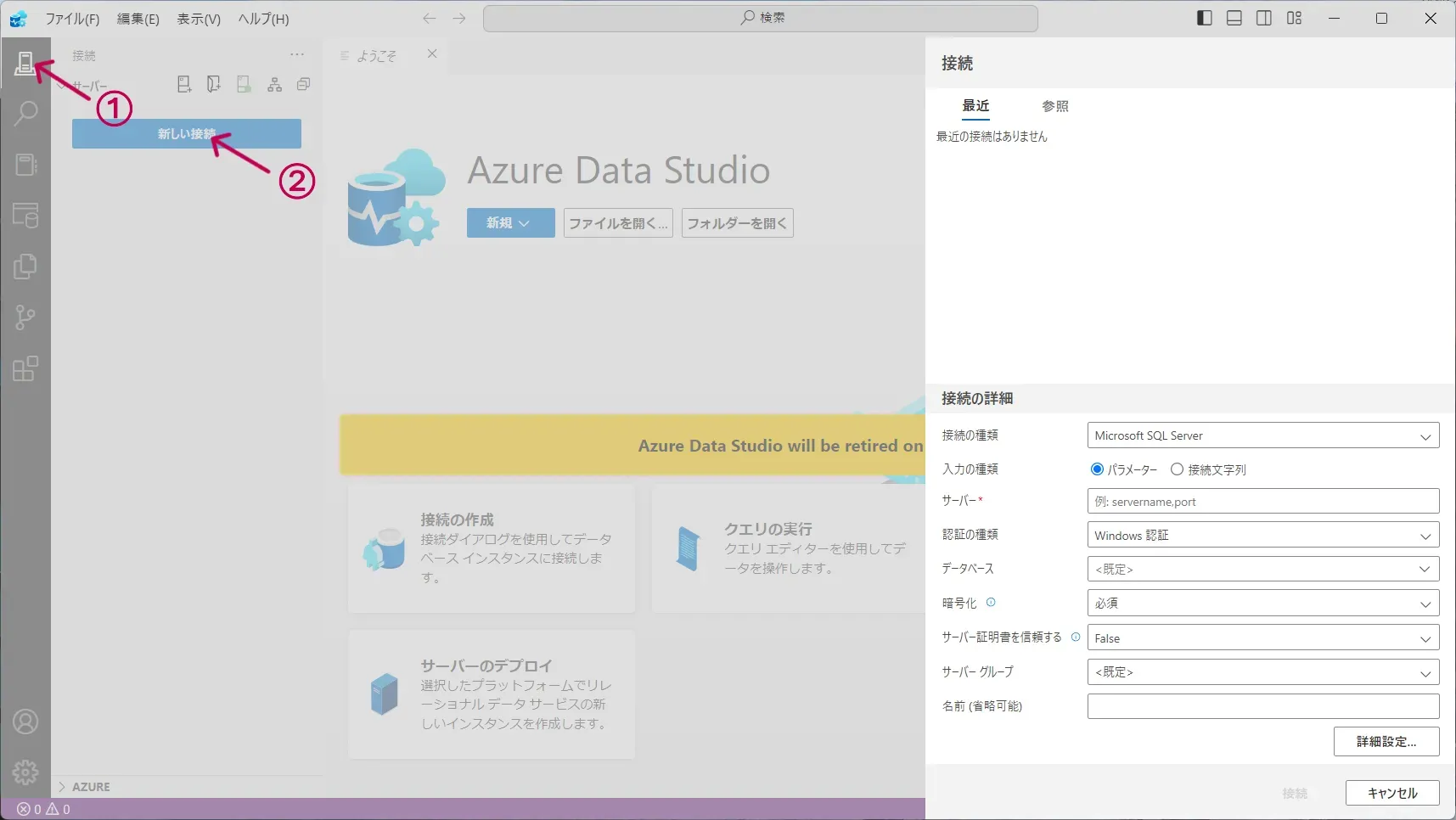Select the パラメーター input type radio
1456x820 pixels.
[1097, 469]
